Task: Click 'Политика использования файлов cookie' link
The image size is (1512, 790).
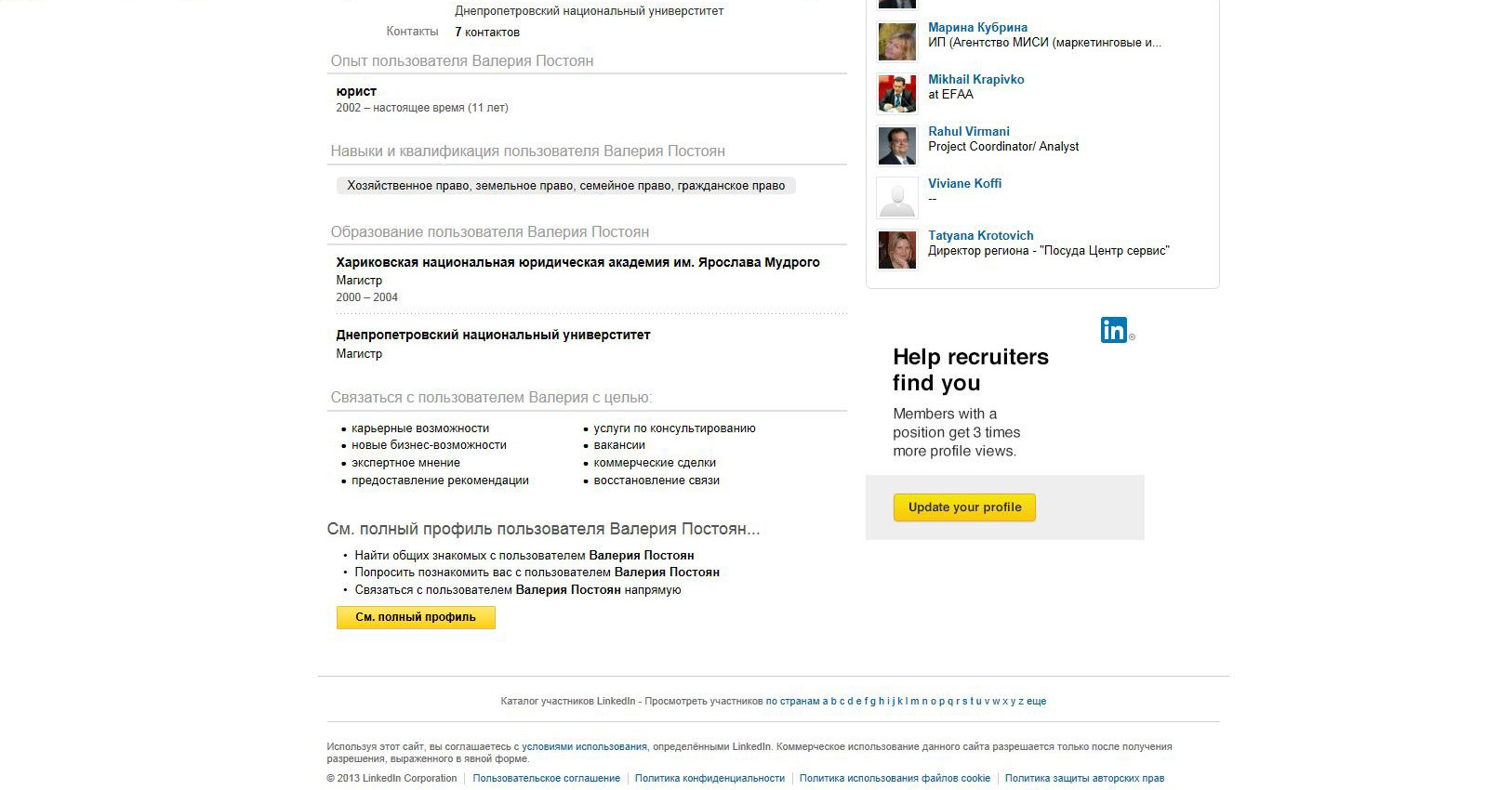Action: click(x=895, y=779)
